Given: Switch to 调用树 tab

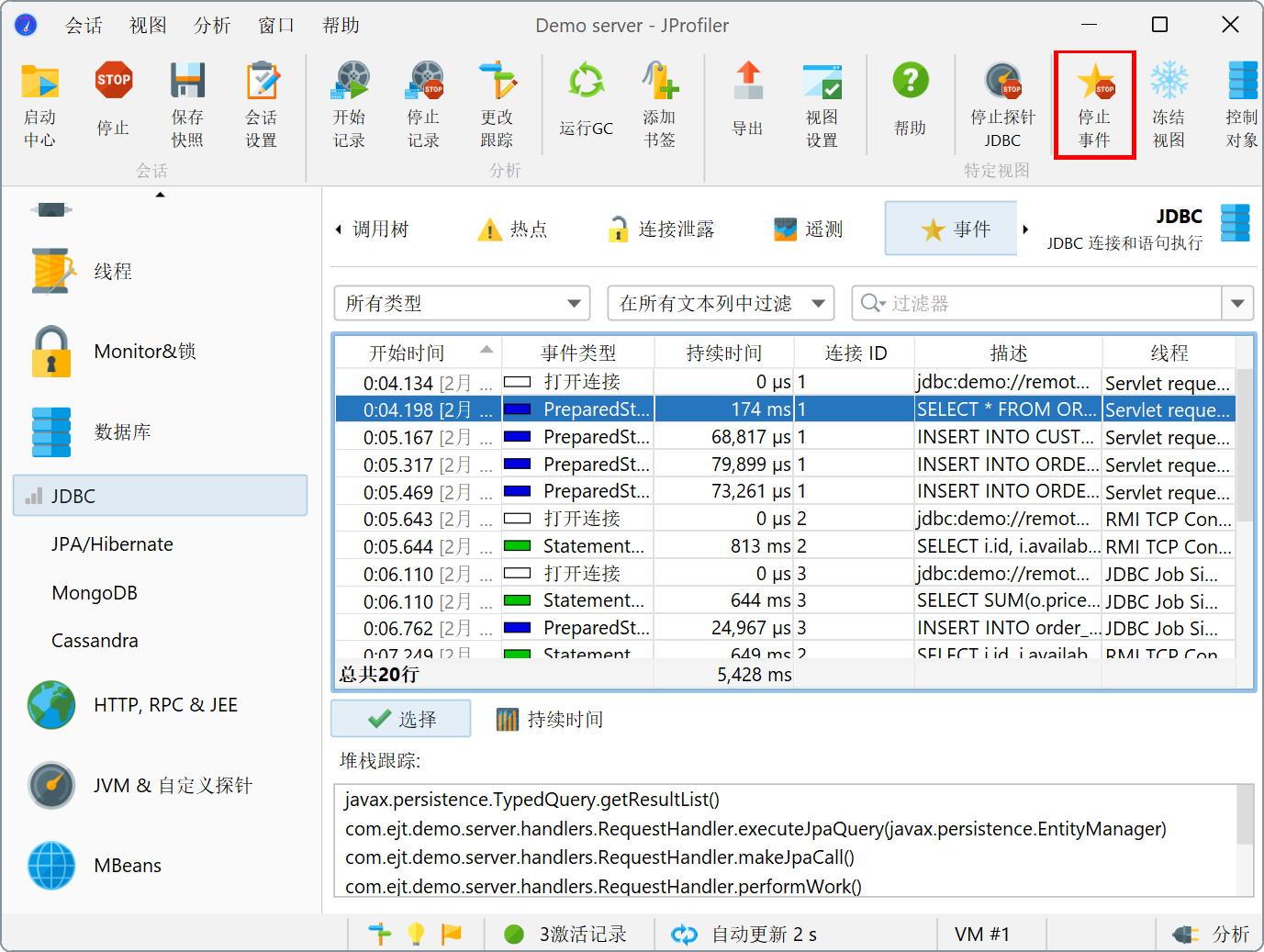Looking at the screenshot, I should pyautogui.click(x=380, y=230).
